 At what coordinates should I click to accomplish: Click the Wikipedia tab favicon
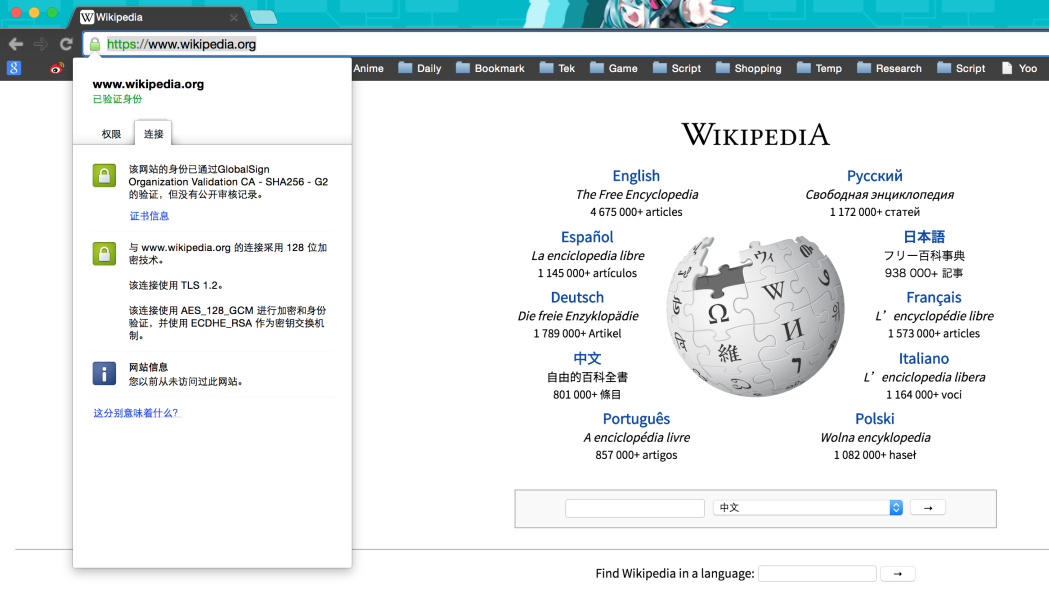[x=87, y=17]
